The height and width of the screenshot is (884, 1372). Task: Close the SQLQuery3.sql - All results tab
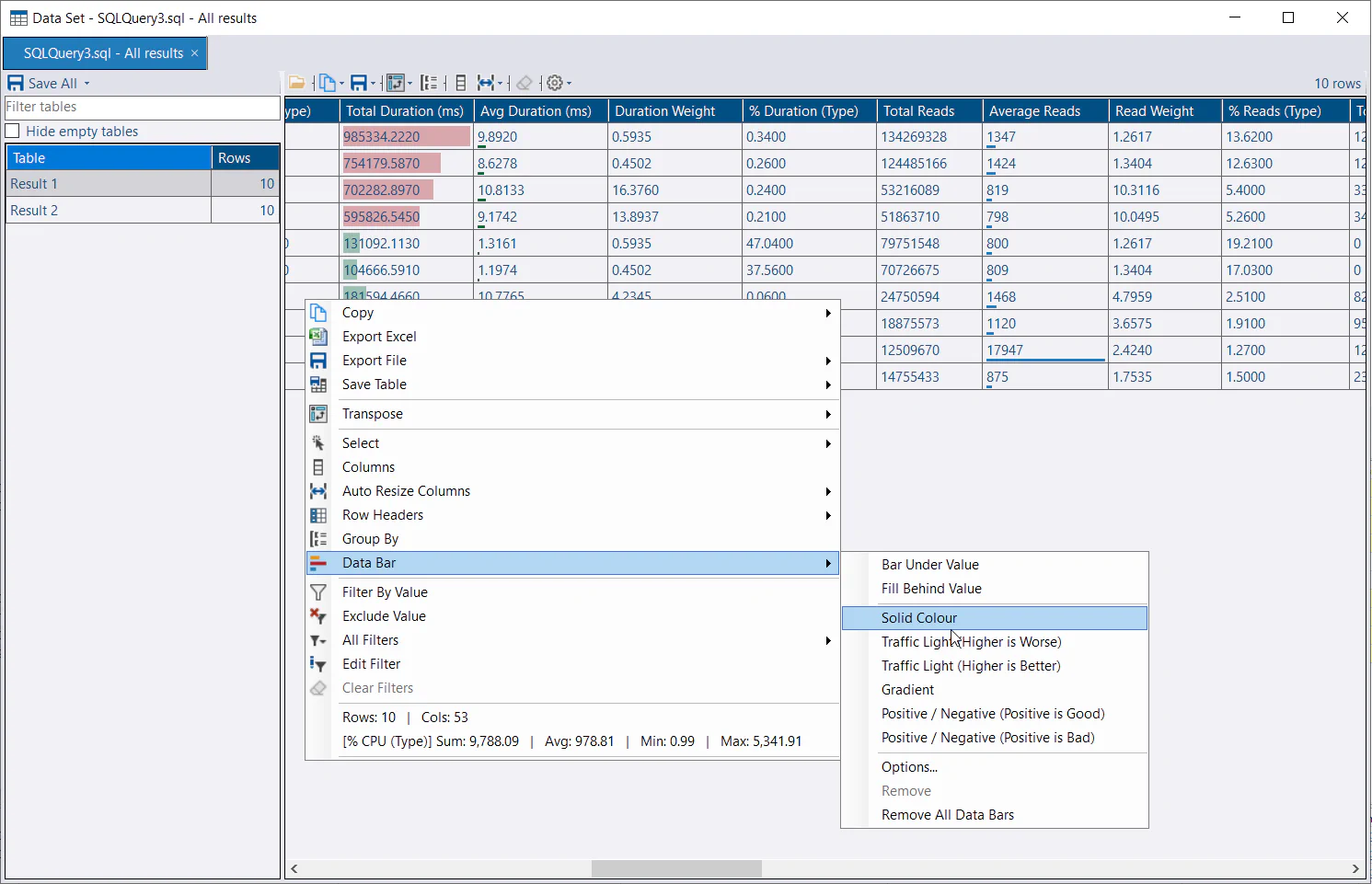194,53
